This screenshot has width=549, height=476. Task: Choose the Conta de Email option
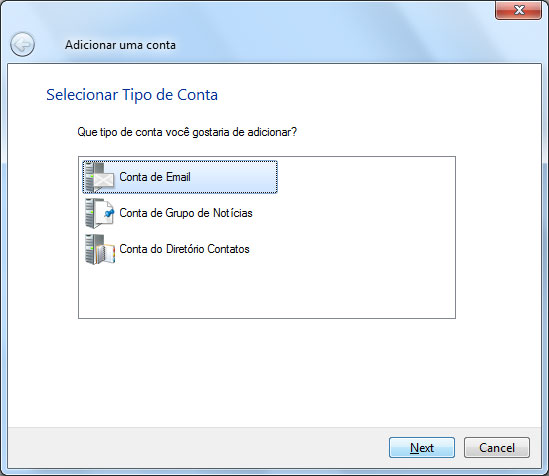coord(180,177)
